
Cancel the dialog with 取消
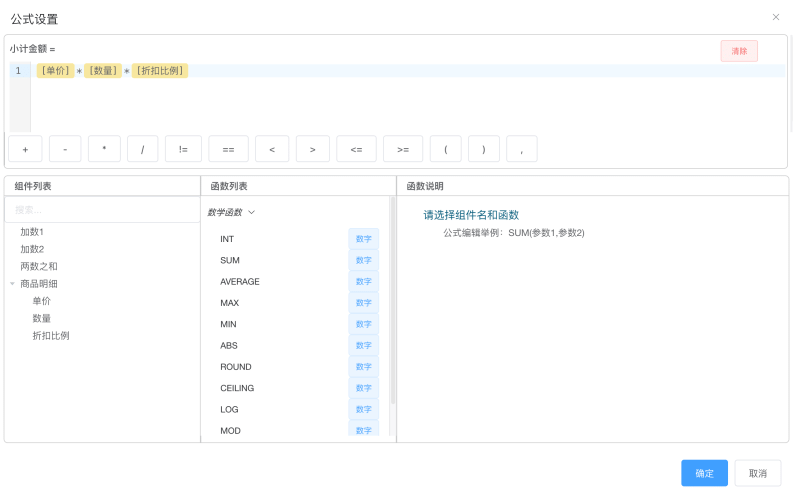pos(757,473)
